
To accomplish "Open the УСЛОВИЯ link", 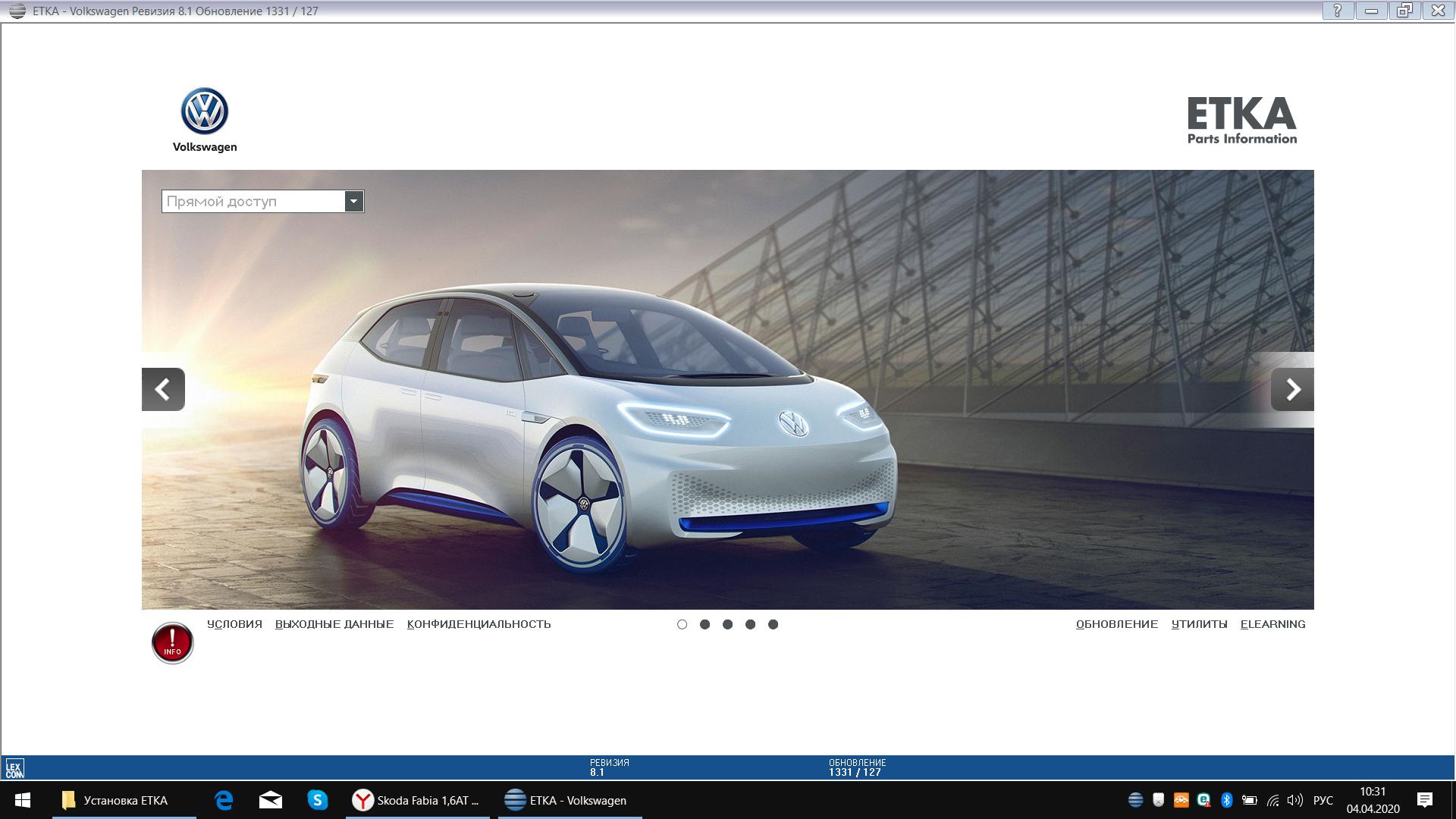I will [234, 624].
